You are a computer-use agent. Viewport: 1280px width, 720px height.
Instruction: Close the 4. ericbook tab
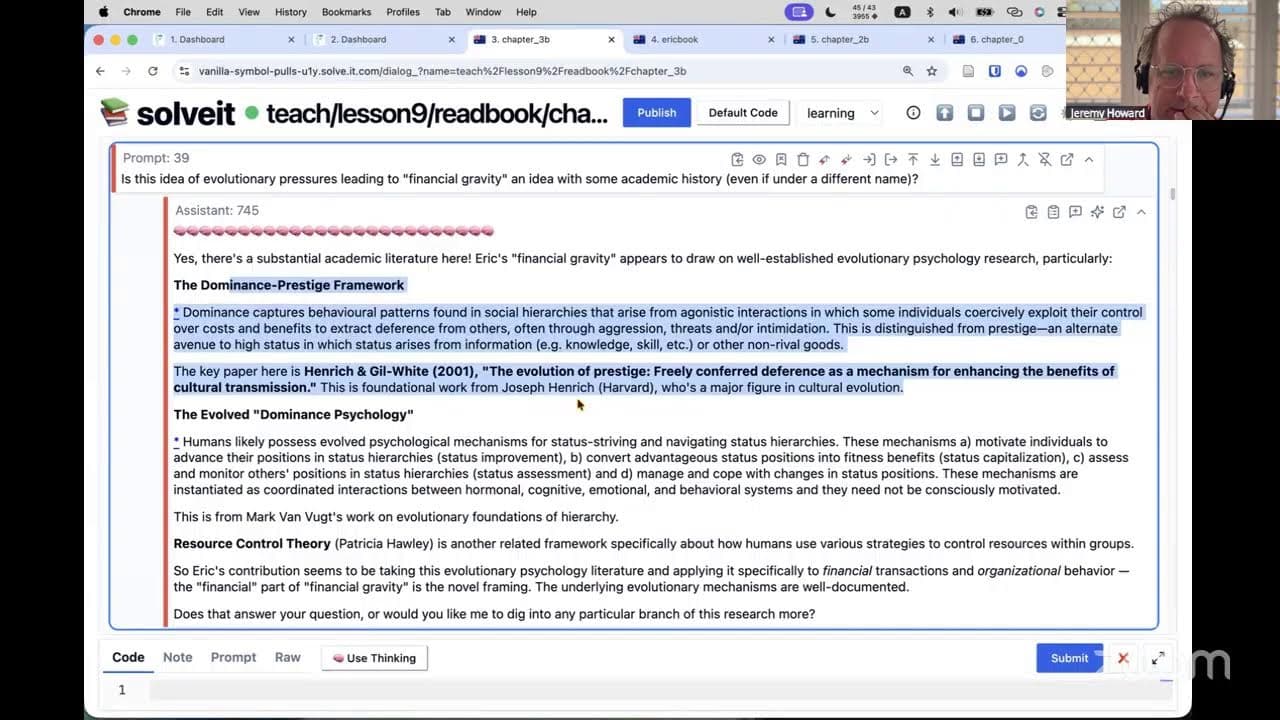click(771, 40)
